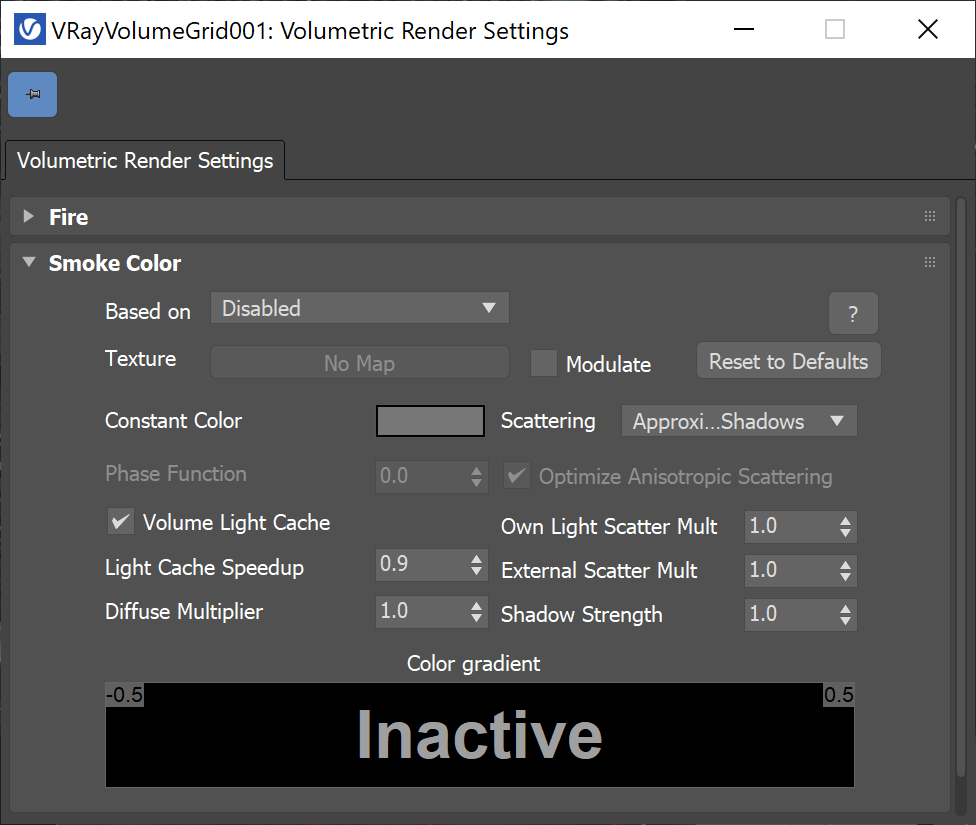Click the Inactive color gradient bar
This screenshot has height=825, width=976.
click(x=479, y=737)
